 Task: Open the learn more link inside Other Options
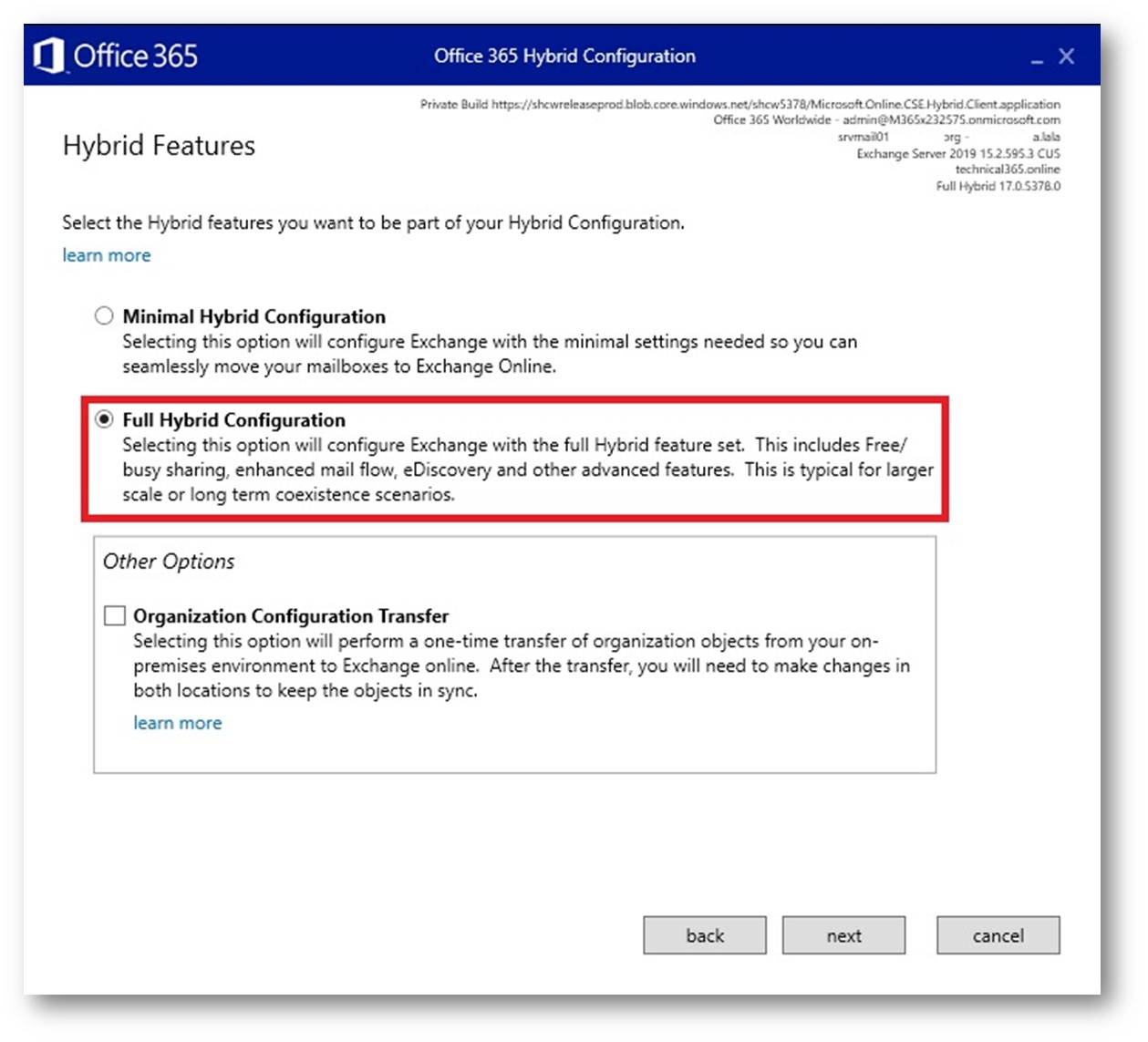pyautogui.click(x=178, y=723)
